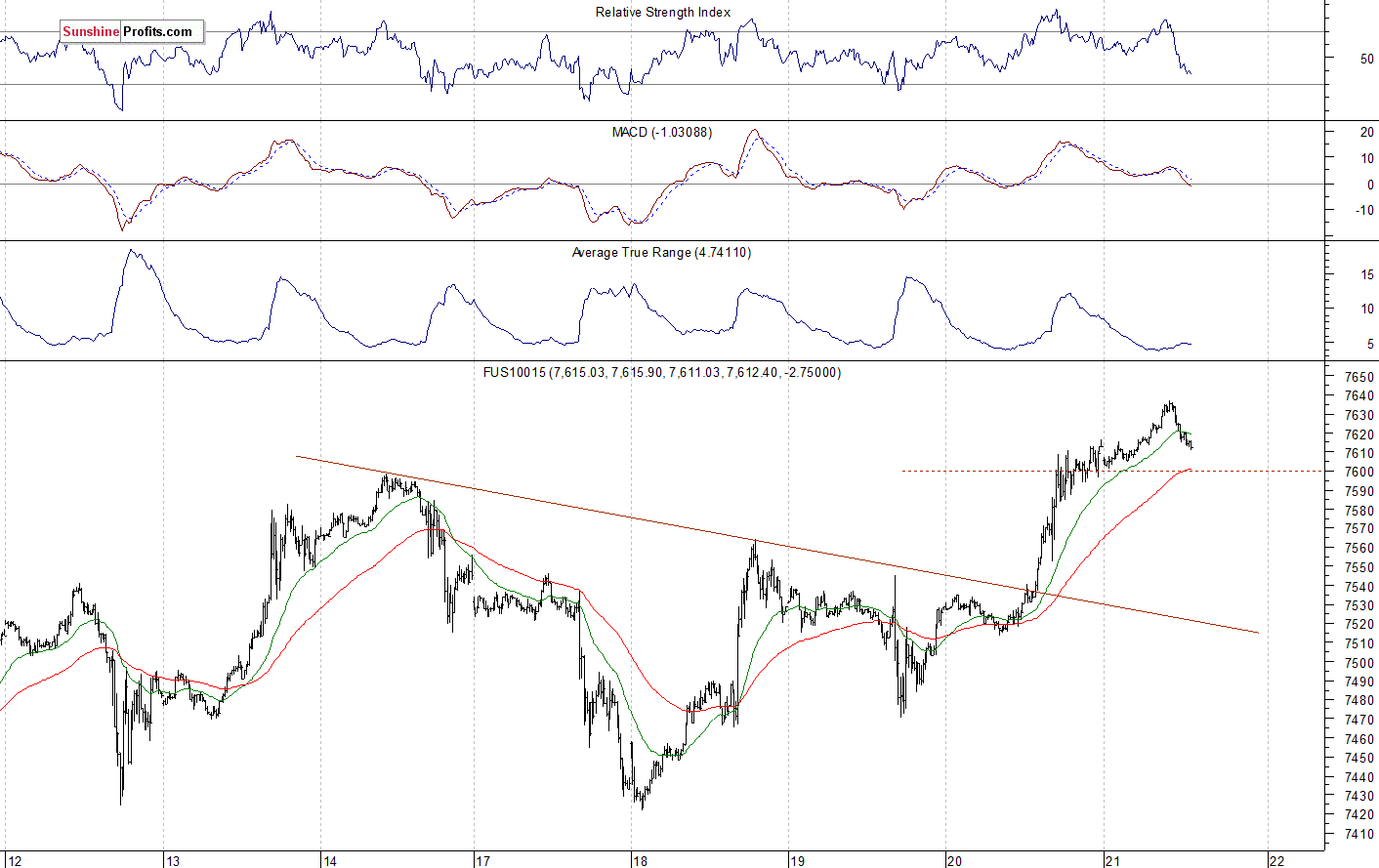1379x868 pixels.
Task: Click the RSI 50 axis label
Action: click(1367, 59)
